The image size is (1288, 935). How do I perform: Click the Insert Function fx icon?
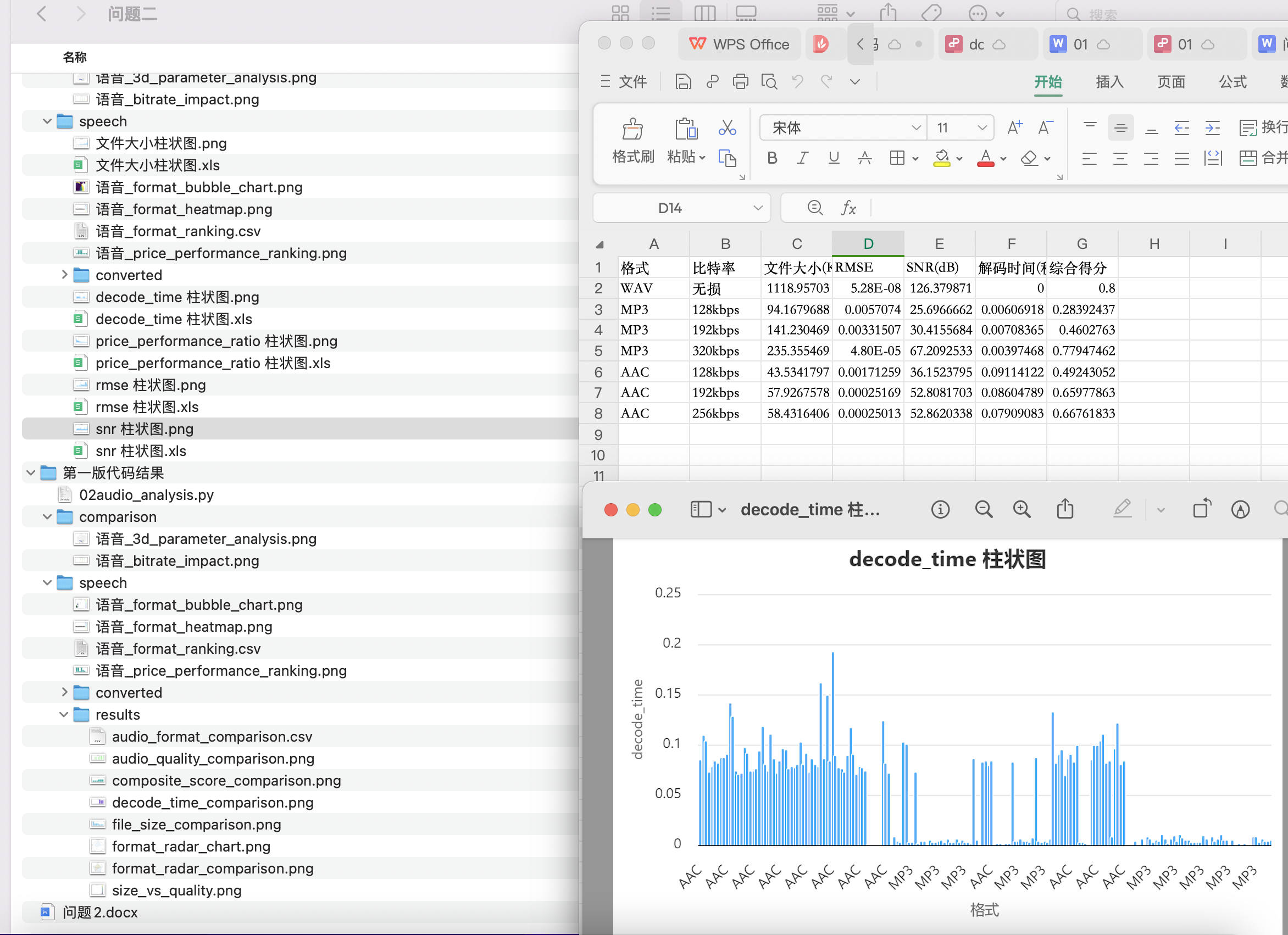(848, 208)
